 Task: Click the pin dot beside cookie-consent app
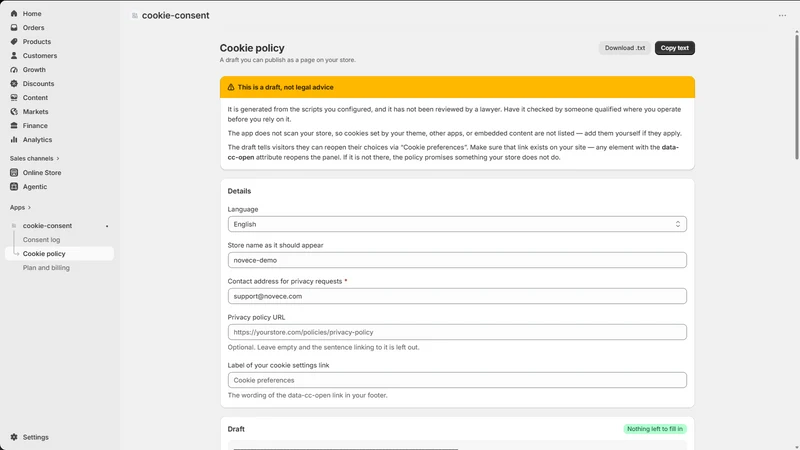[x=107, y=226]
